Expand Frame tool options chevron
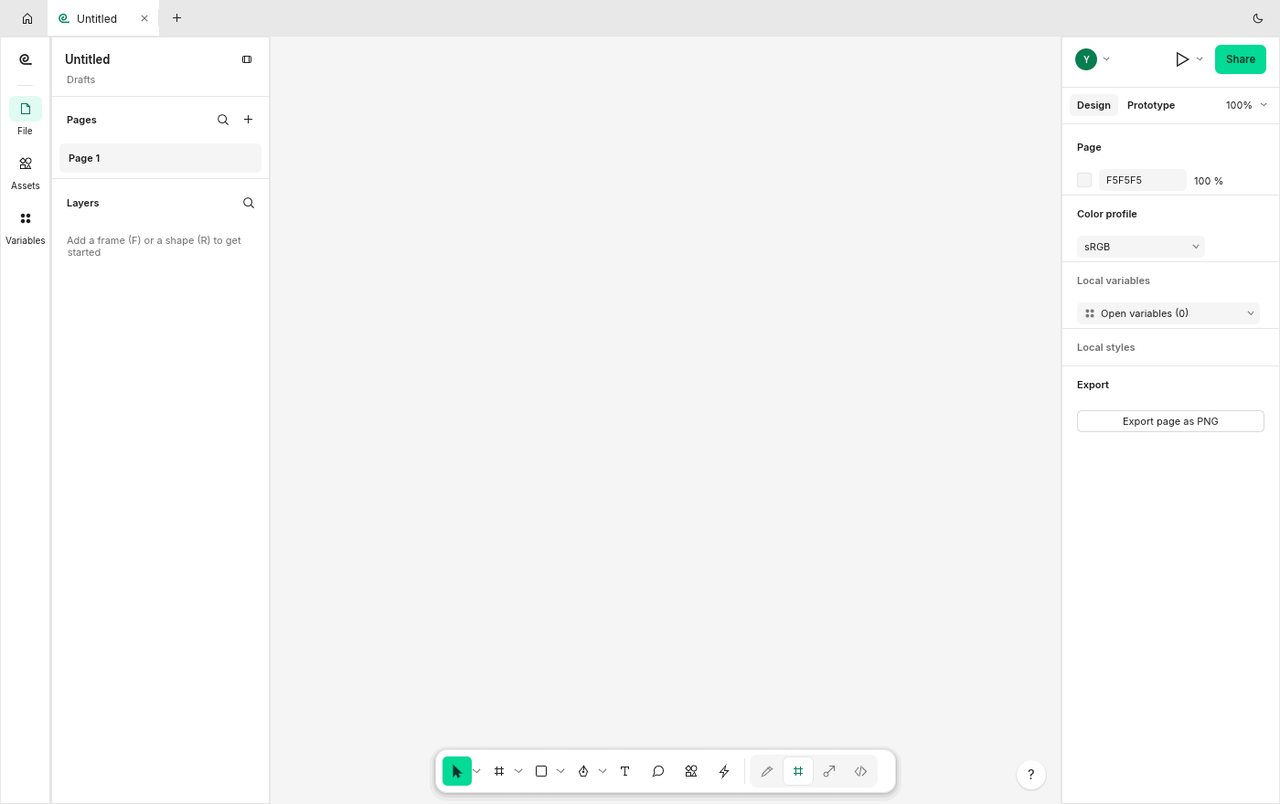The image size is (1280, 804). 518,771
